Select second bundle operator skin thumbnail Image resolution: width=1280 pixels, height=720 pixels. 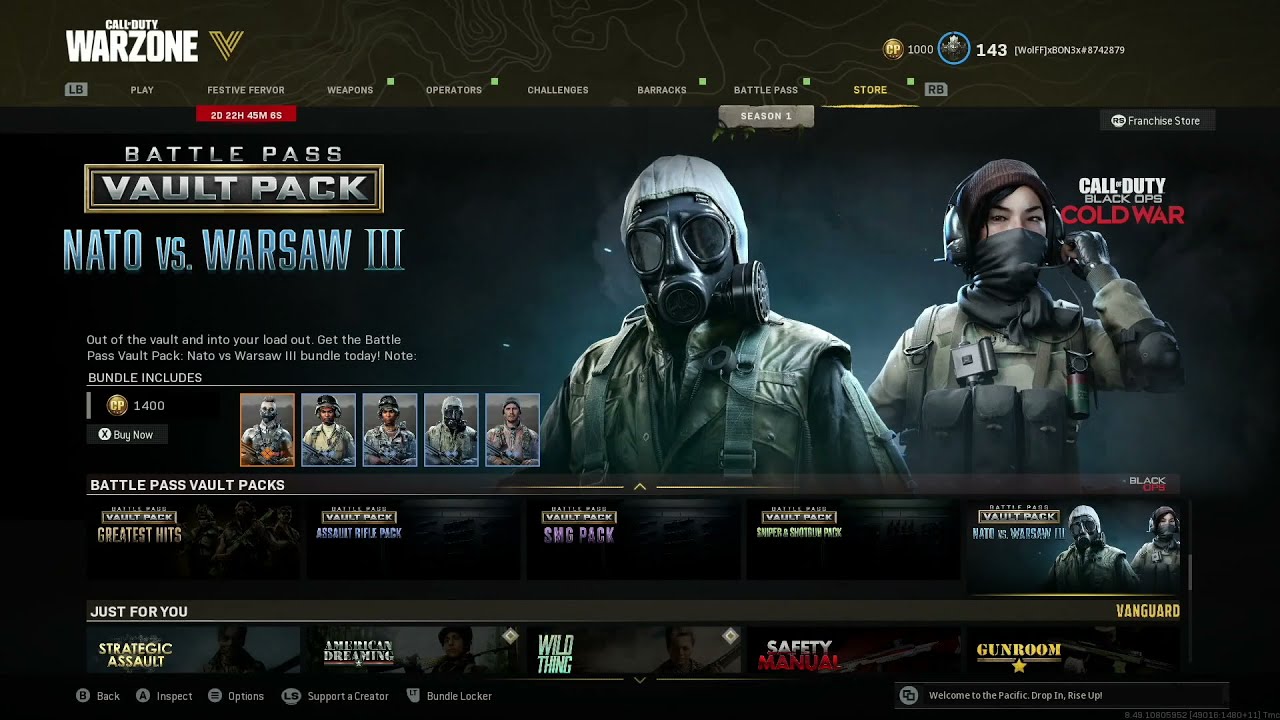click(x=328, y=430)
